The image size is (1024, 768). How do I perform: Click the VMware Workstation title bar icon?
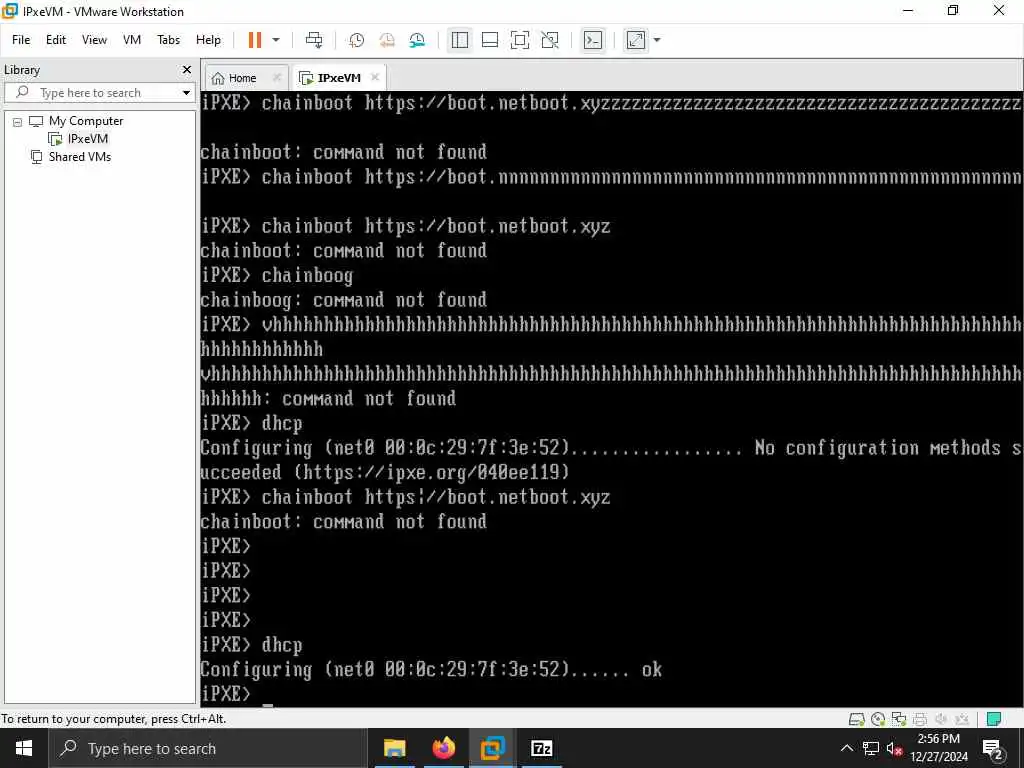[10, 11]
